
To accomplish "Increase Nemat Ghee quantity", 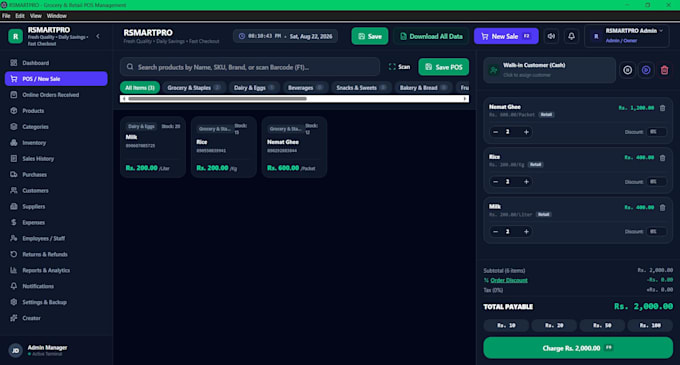I will point(526,132).
